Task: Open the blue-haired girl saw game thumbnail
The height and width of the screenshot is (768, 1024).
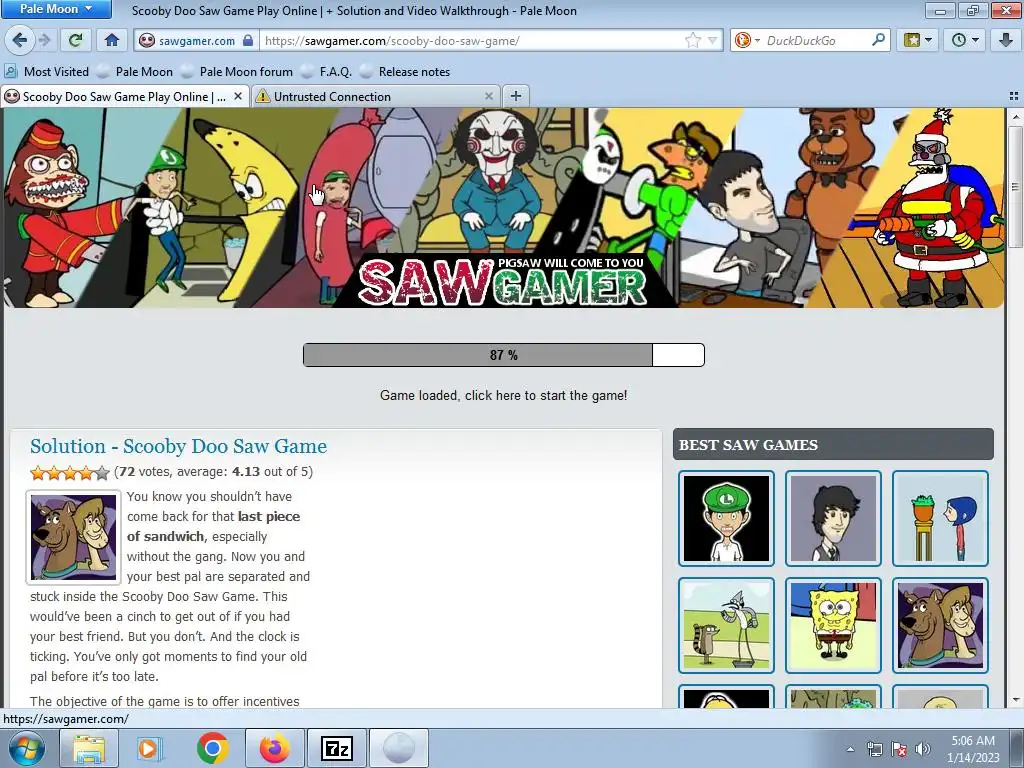Action: click(940, 519)
